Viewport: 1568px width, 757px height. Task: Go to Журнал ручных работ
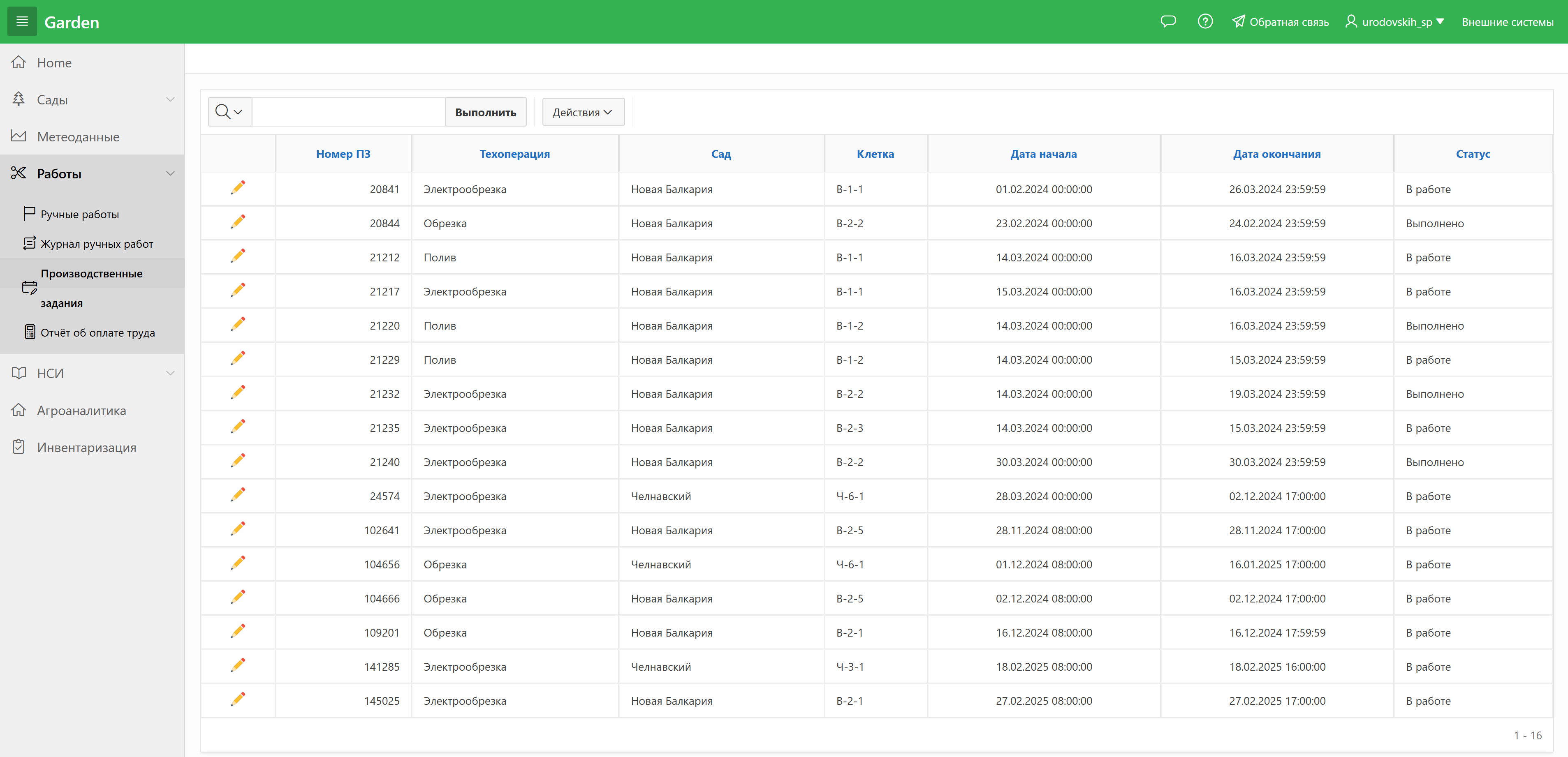point(96,244)
